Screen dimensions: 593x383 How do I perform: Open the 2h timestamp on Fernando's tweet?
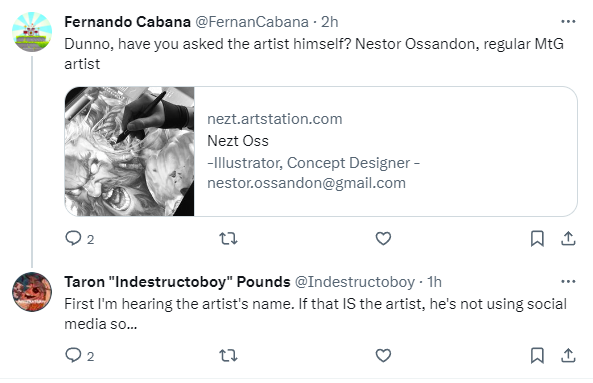coord(329,22)
